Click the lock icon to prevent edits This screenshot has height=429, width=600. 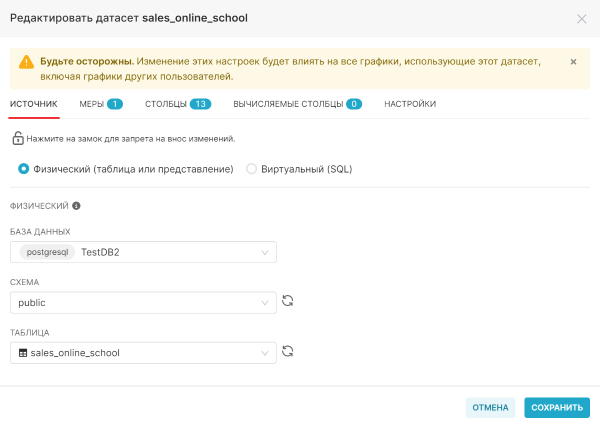[18, 139]
